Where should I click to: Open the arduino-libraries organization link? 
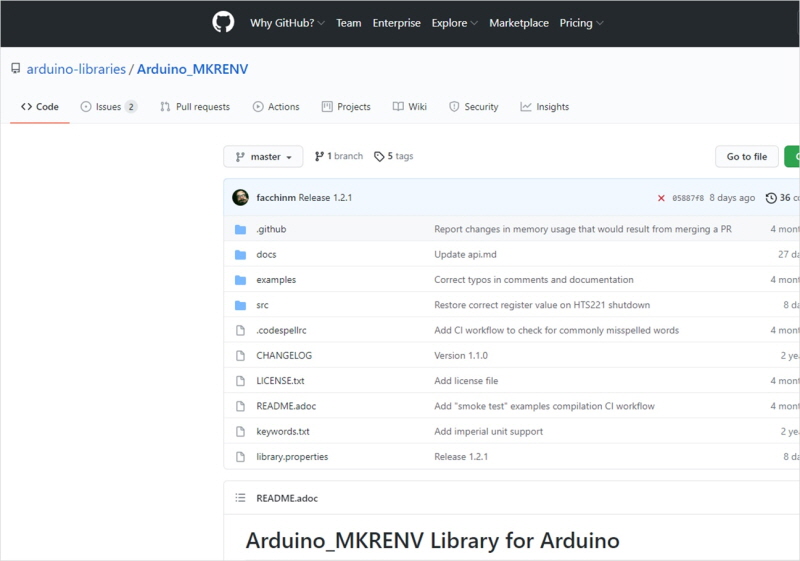(76, 69)
